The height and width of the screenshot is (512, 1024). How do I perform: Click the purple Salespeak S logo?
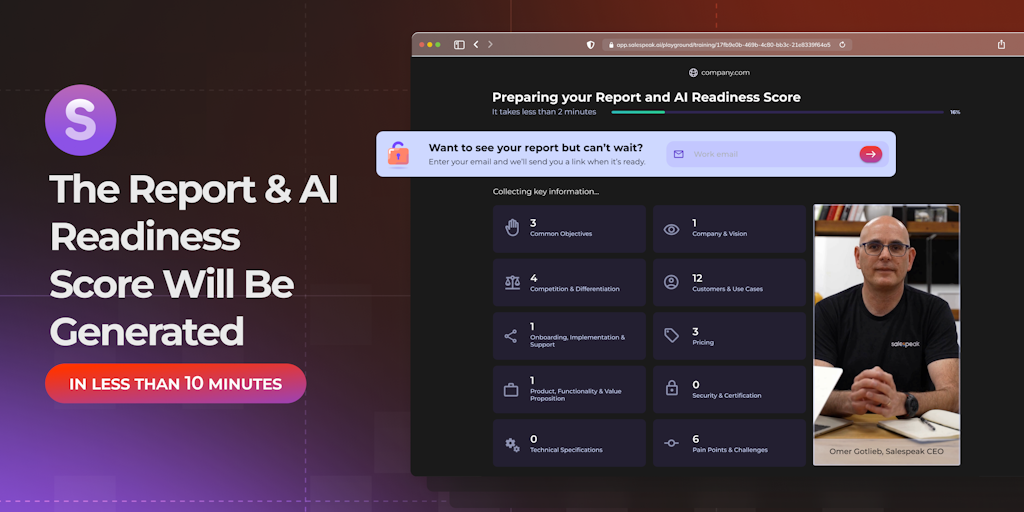[80, 120]
